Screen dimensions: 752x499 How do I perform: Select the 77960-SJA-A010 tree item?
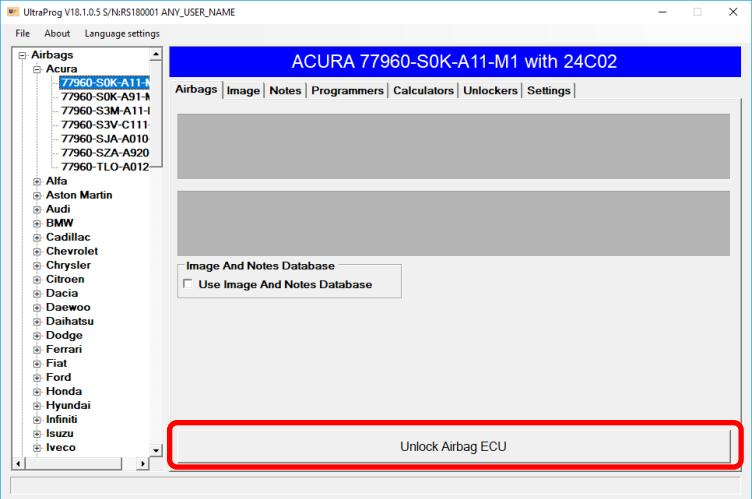(x=105, y=139)
